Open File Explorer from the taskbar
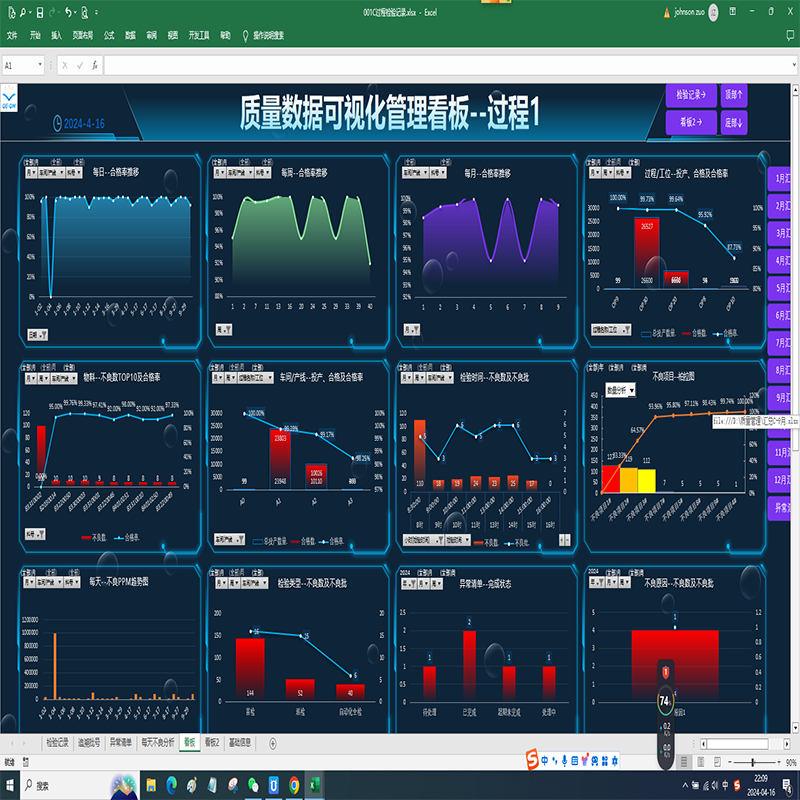The height and width of the screenshot is (800, 800). pyautogui.click(x=151, y=785)
